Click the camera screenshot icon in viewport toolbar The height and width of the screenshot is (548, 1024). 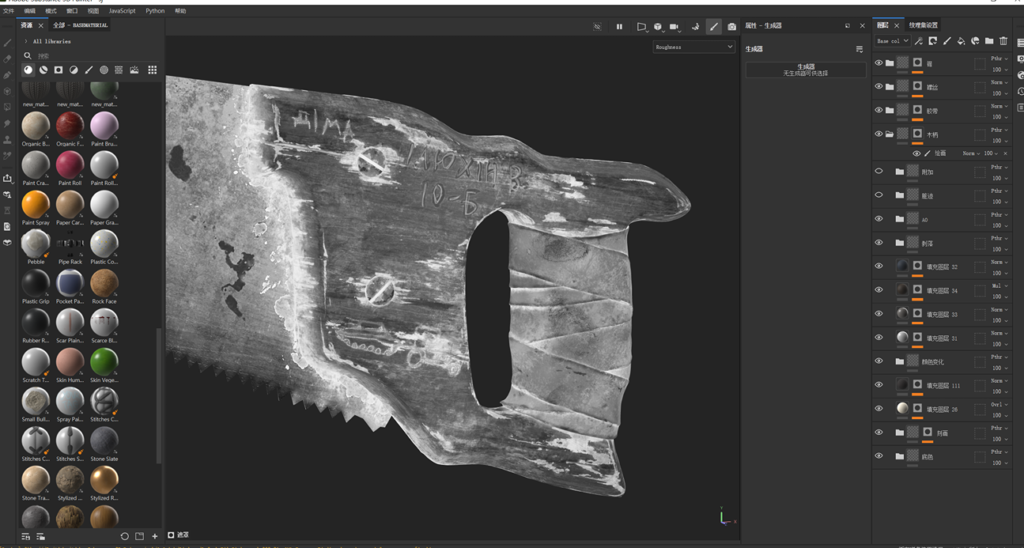[732, 27]
